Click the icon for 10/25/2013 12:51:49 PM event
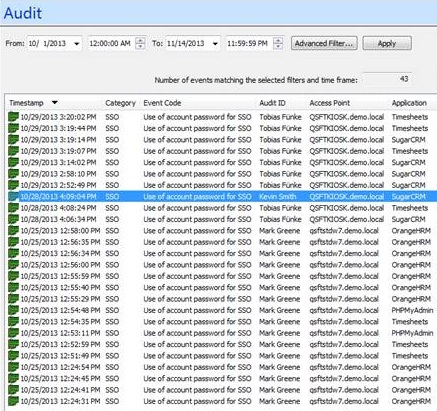The height and width of the screenshot is (411, 437). [x=13, y=356]
